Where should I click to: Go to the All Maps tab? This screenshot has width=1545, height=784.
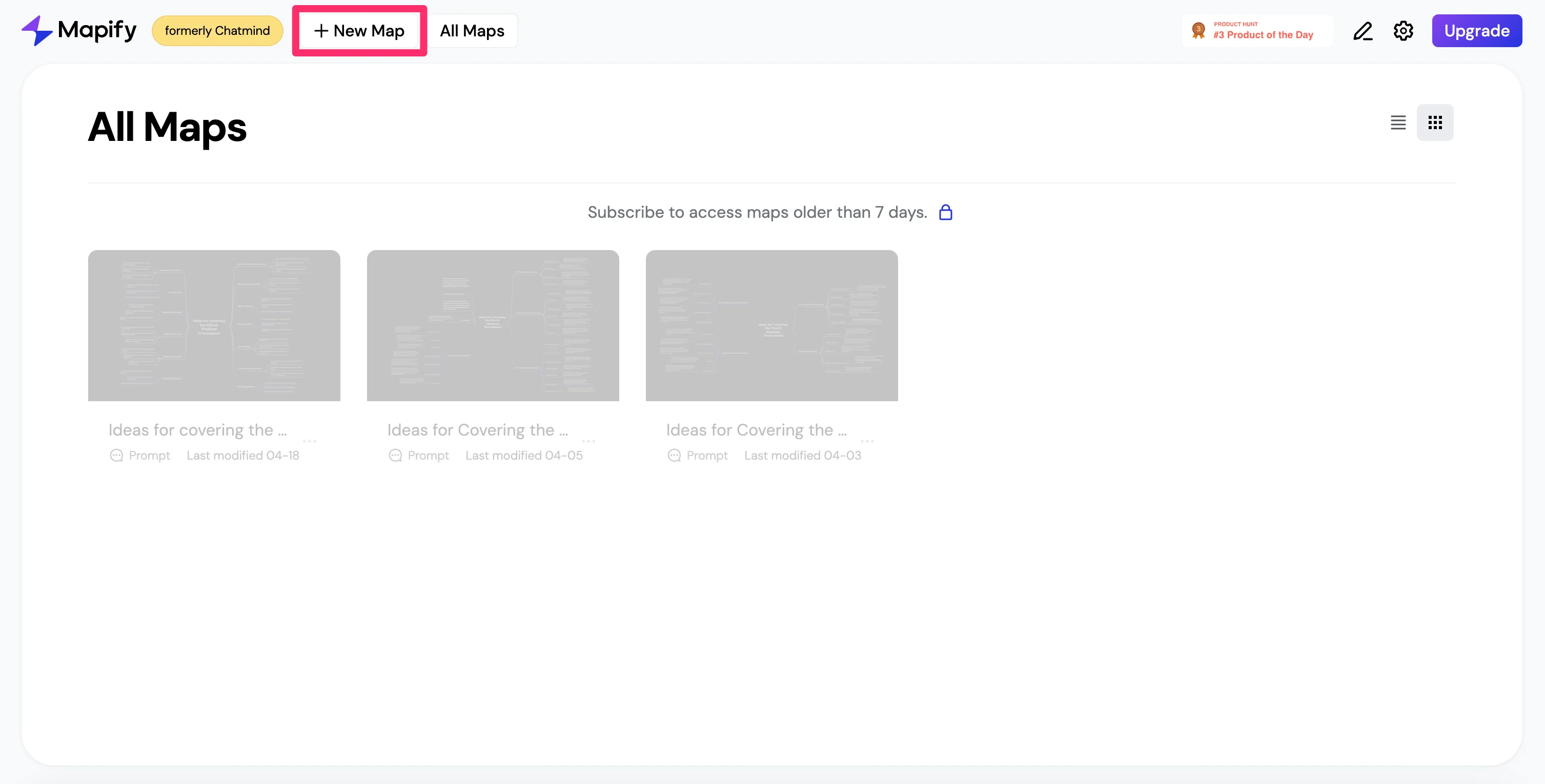pos(472,31)
